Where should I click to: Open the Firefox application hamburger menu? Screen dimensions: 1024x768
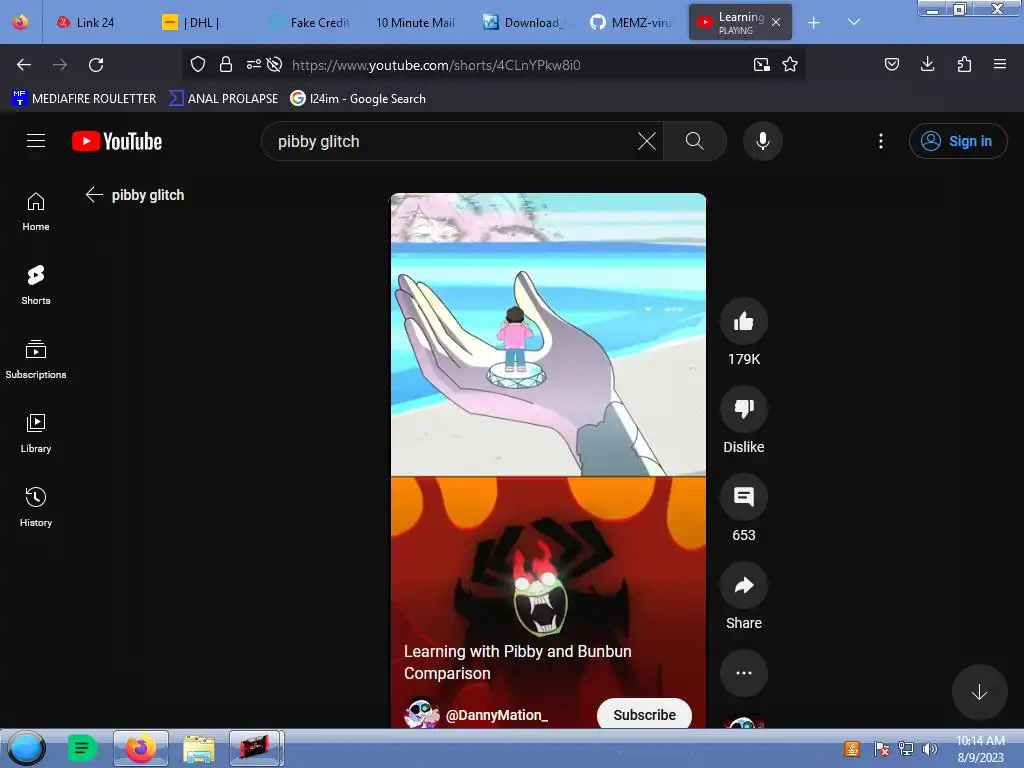pos(1000,64)
